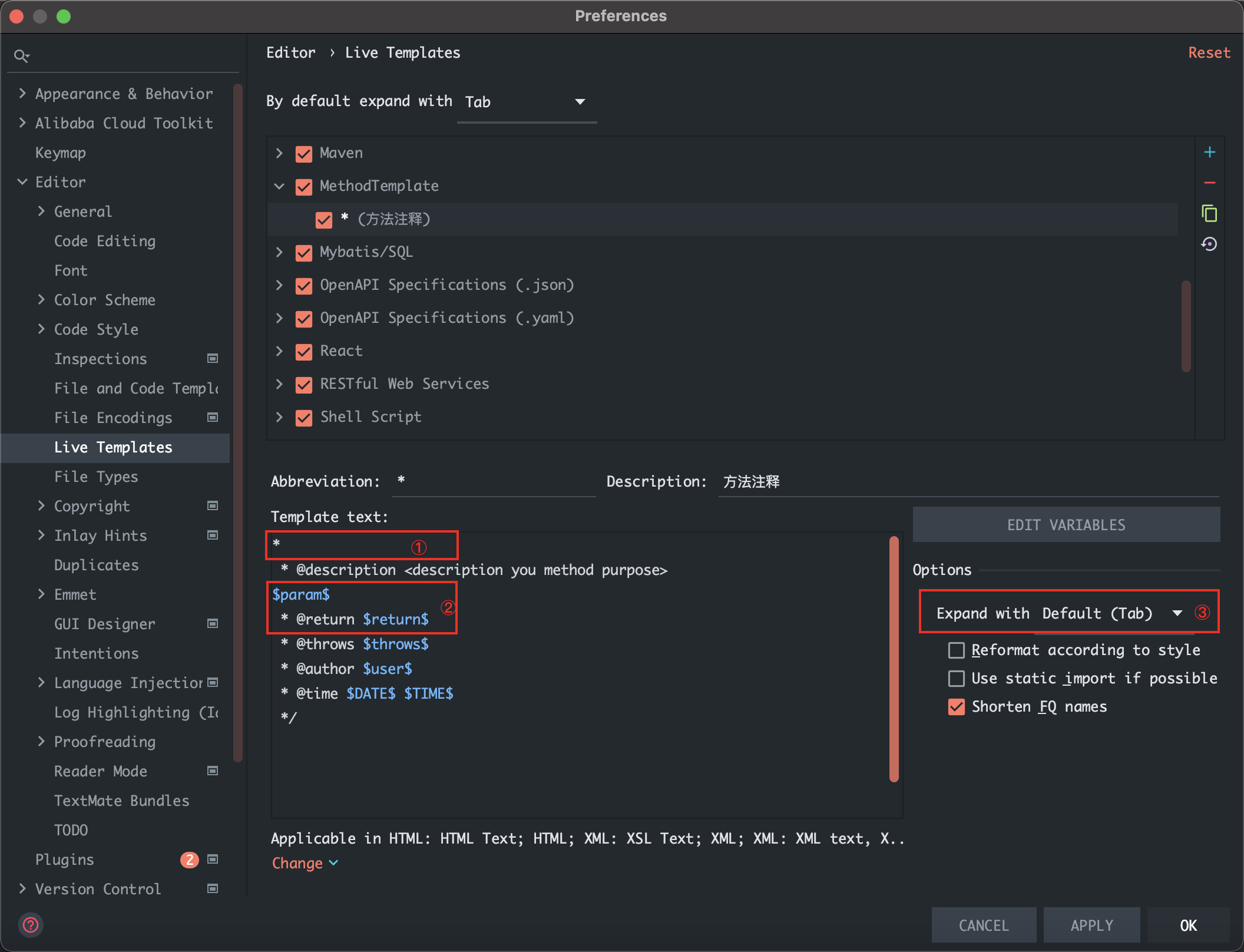Uncheck Shorten FQ names option

tap(956, 707)
